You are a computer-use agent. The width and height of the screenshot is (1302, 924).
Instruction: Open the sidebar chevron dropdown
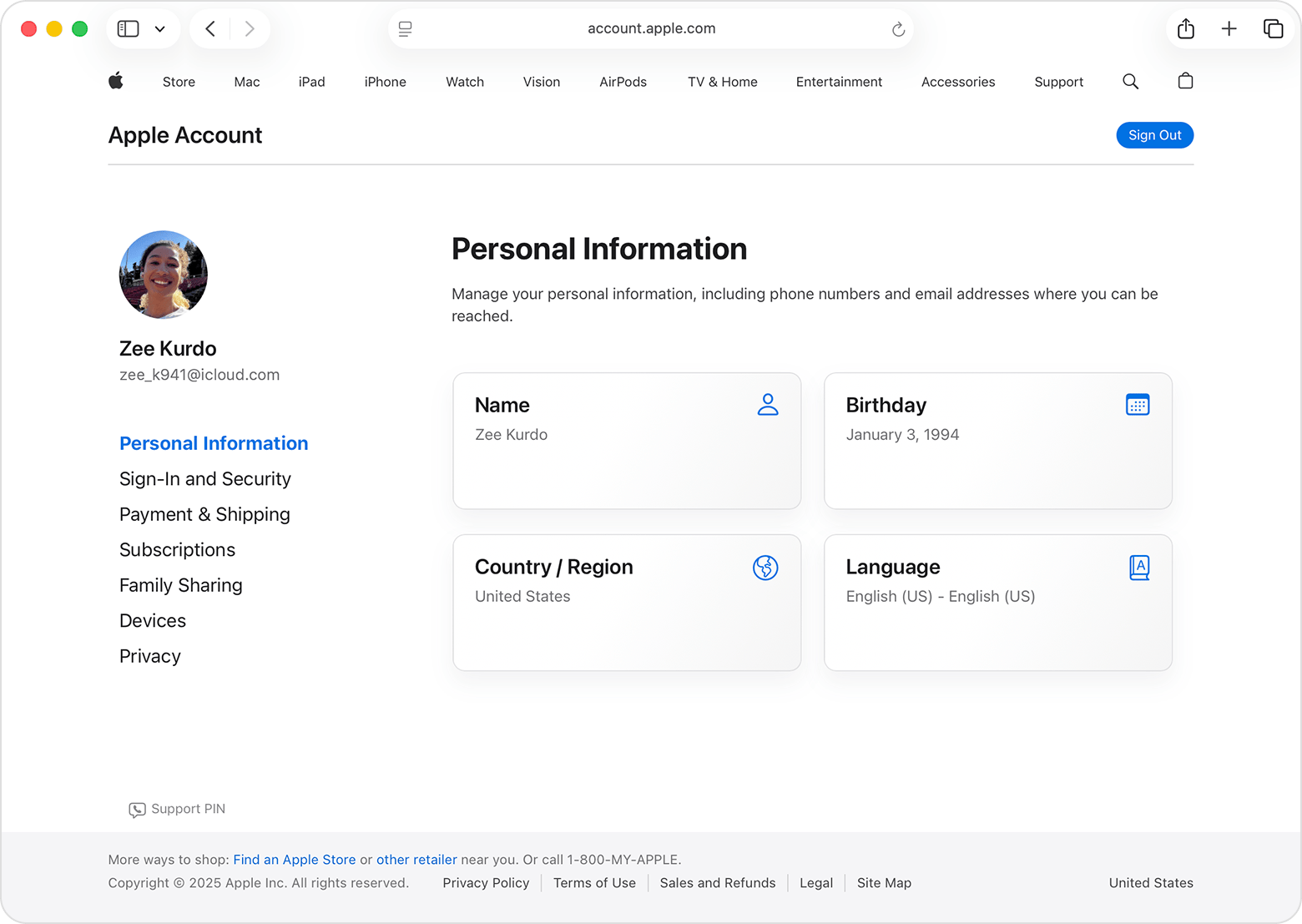[x=160, y=28]
